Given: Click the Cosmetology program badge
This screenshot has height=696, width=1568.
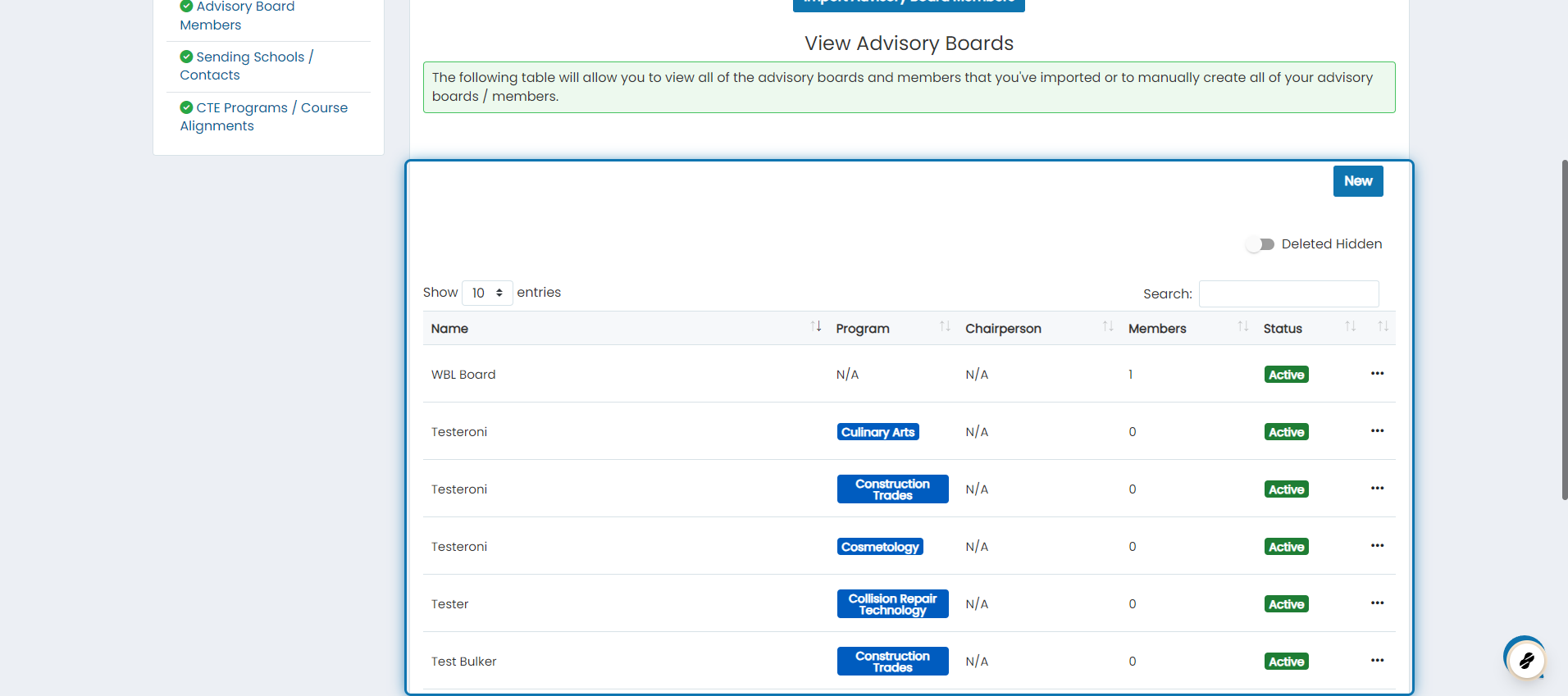Looking at the screenshot, I should coord(880,547).
